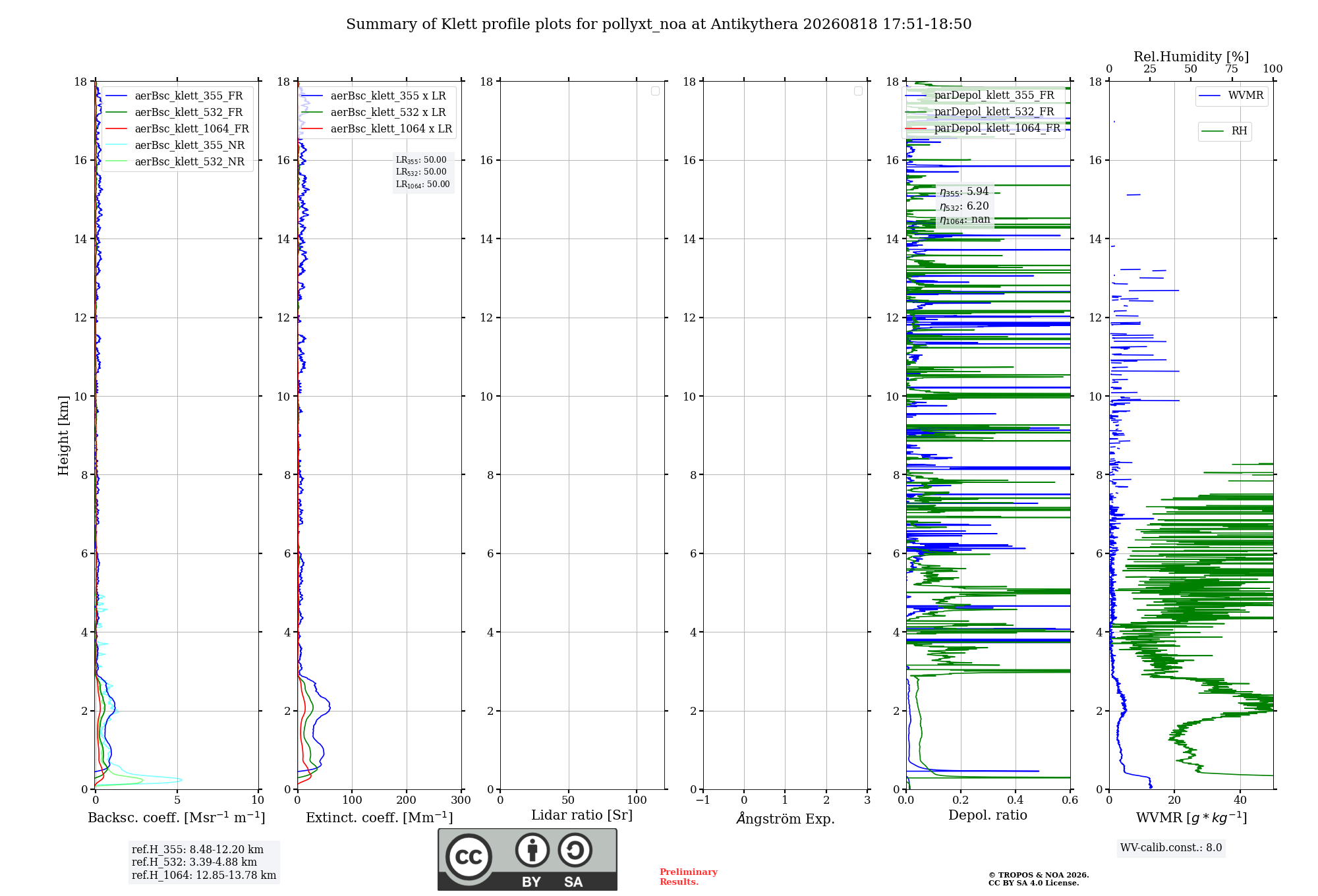Click the Extinct. coeff. axis label

click(380, 818)
